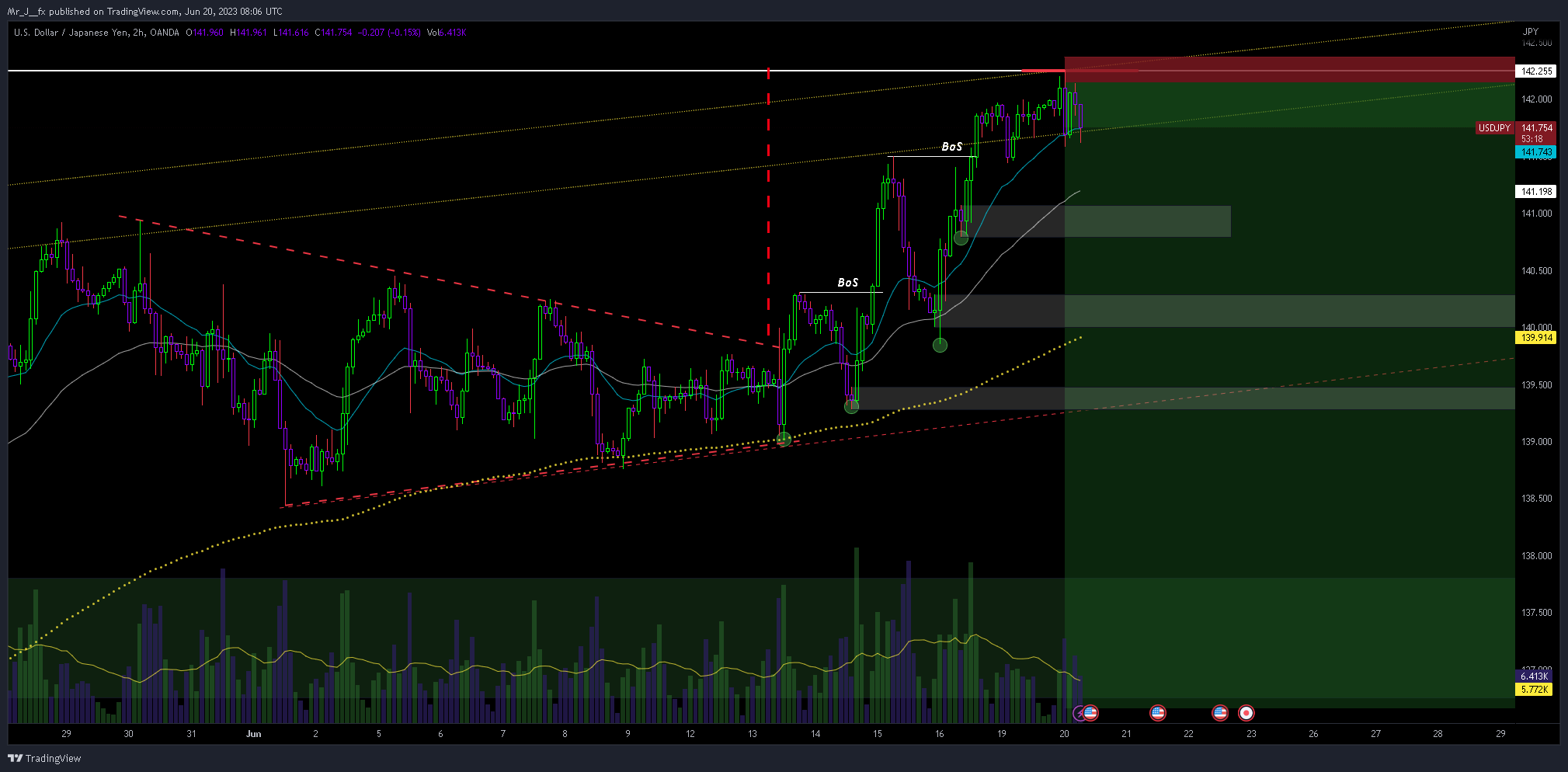Viewport: 1568px width, 772px height.
Task: Click the Vol 6.413K legend entry
Action: [447, 33]
